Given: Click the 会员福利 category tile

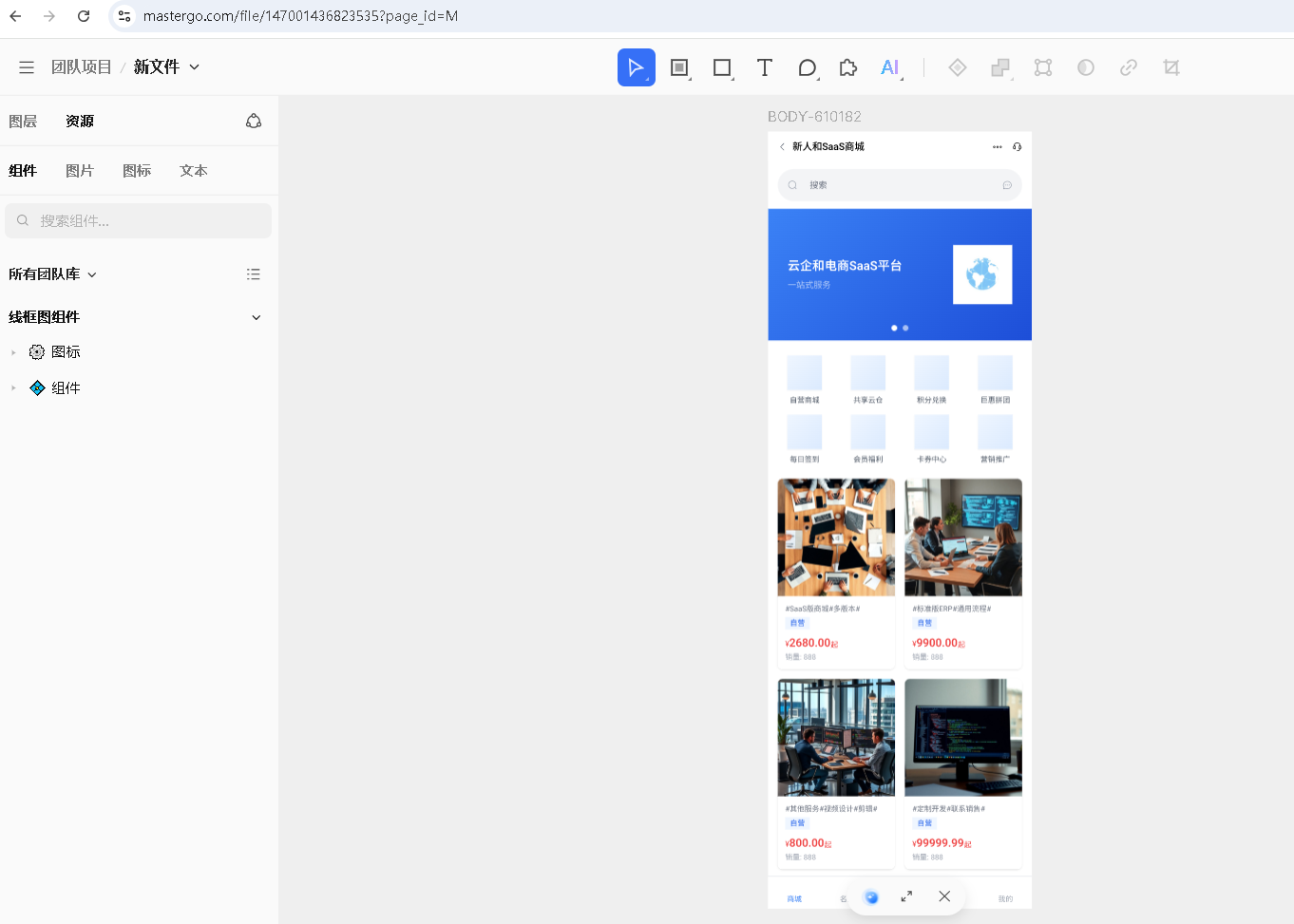Looking at the screenshot, I should (x=868, y=439).
